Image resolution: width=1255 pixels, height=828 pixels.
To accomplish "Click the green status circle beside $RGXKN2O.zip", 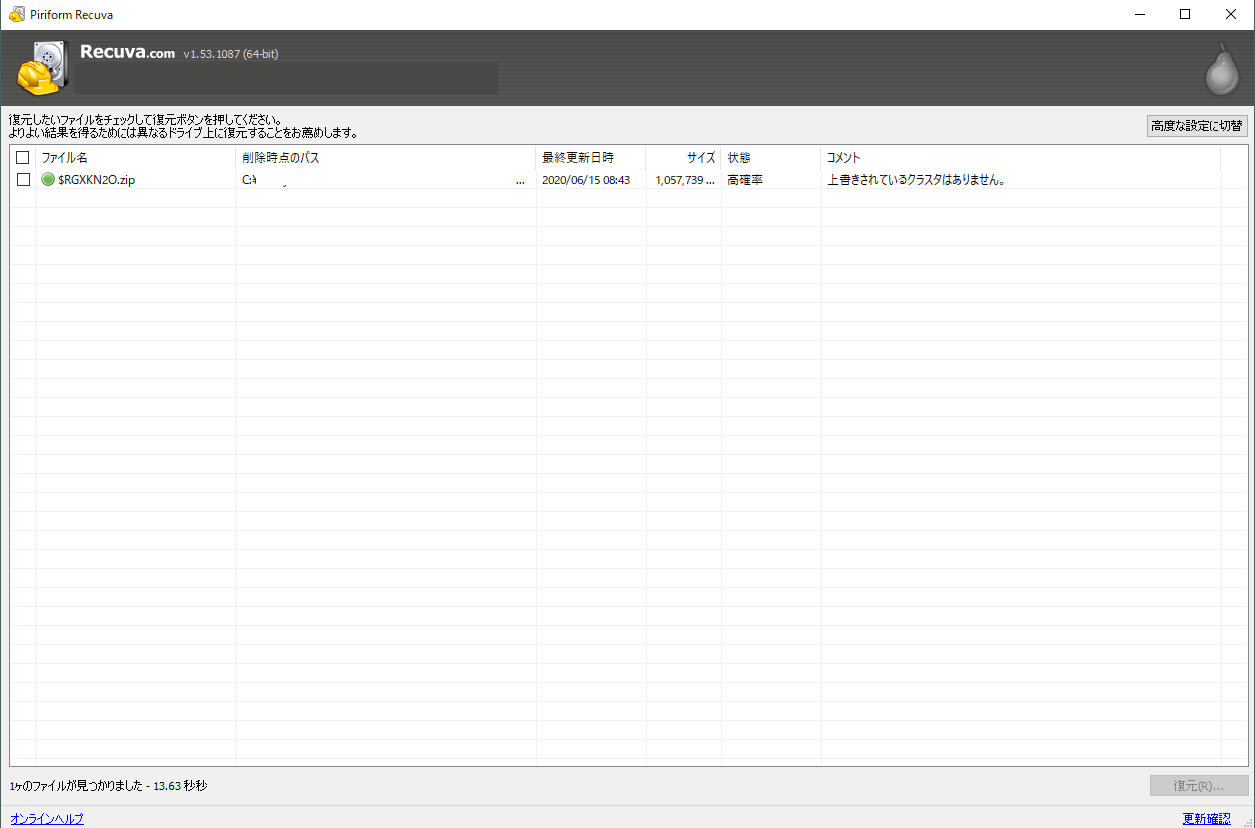I will 48,180.
